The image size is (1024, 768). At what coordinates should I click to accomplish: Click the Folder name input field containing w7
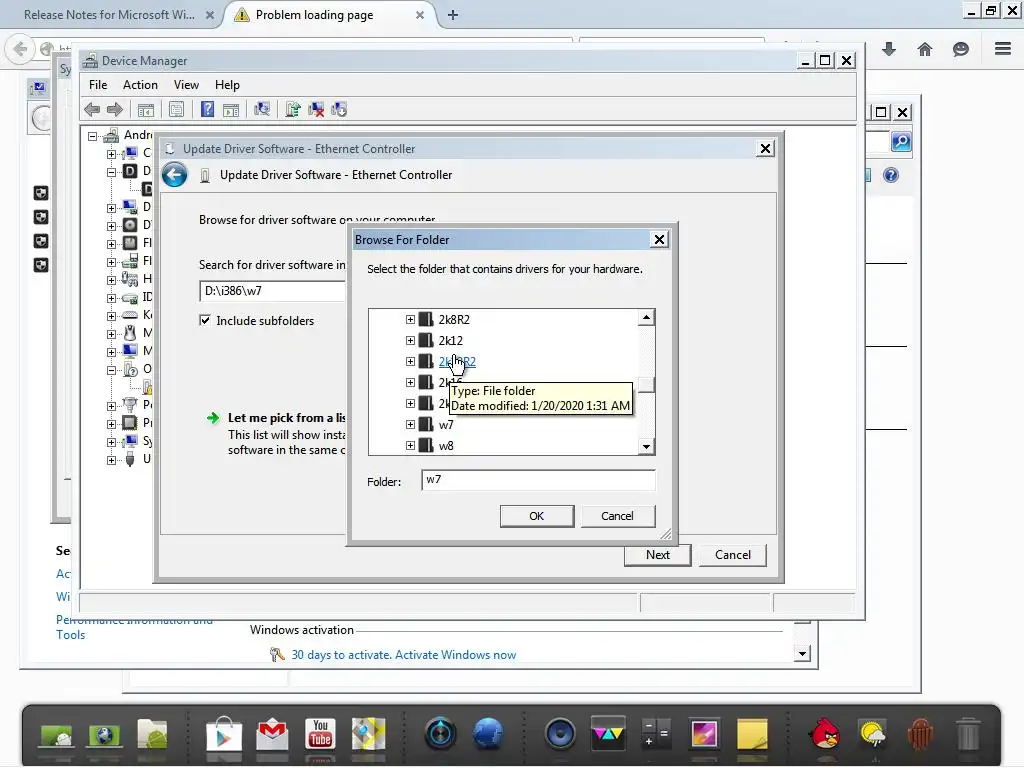(x=538, y=480)
